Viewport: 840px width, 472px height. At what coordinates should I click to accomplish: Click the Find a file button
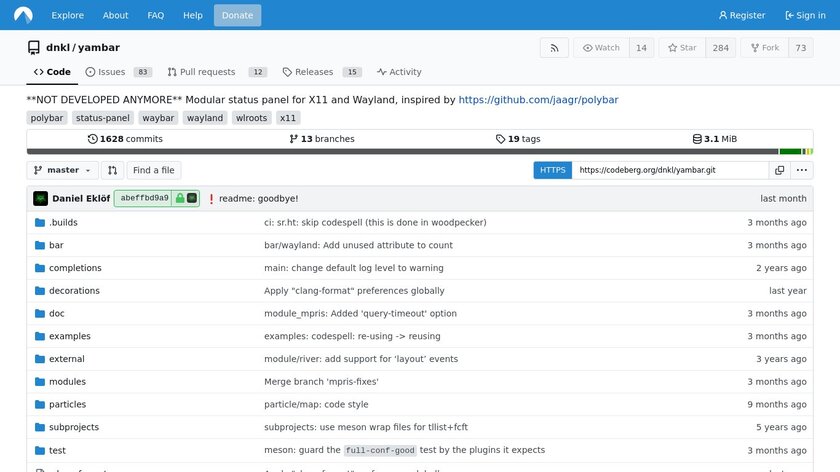tap(154, 170)
